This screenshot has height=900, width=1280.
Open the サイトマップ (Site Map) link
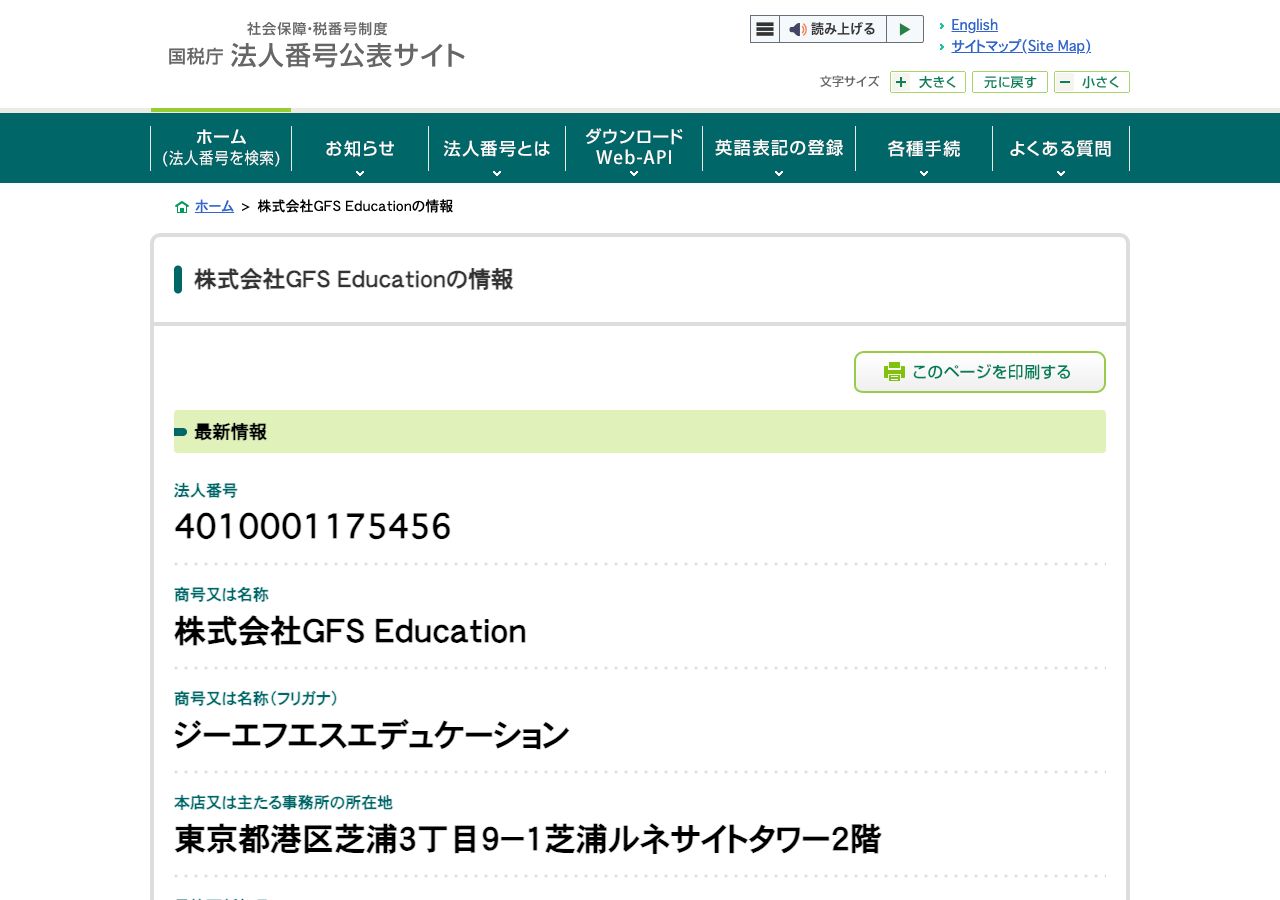1021,46
